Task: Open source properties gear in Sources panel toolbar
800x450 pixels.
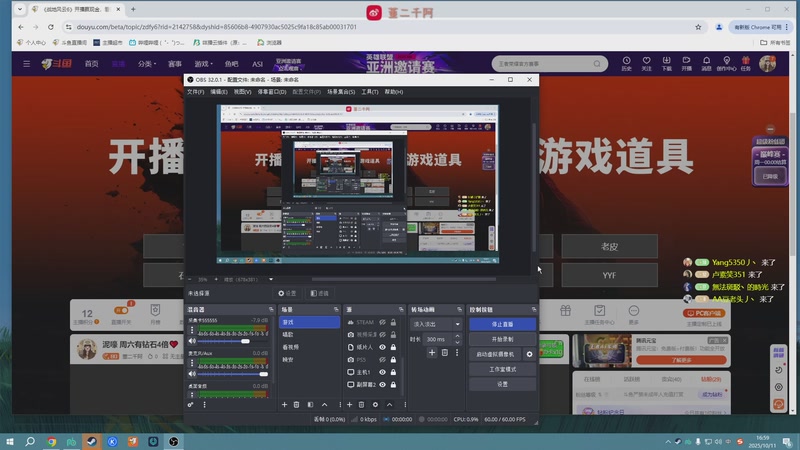Action: [375, 405]
